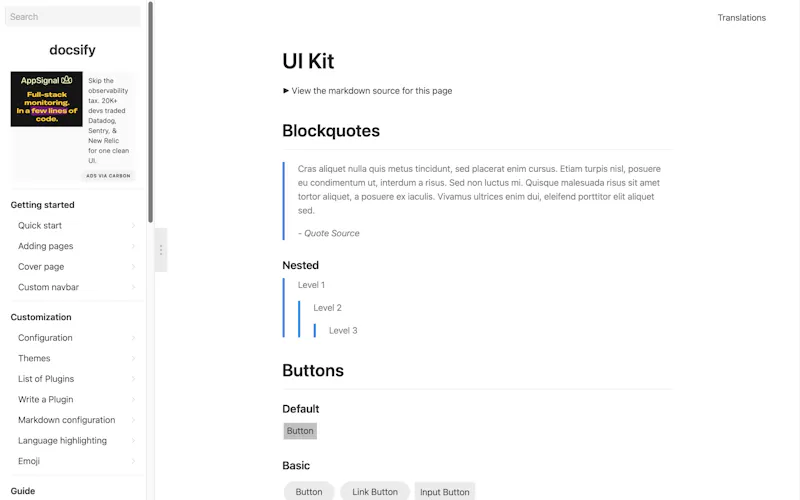Click the Ads via Carbon label
This screenshot has height=500, width=800.
coord(108,176)
